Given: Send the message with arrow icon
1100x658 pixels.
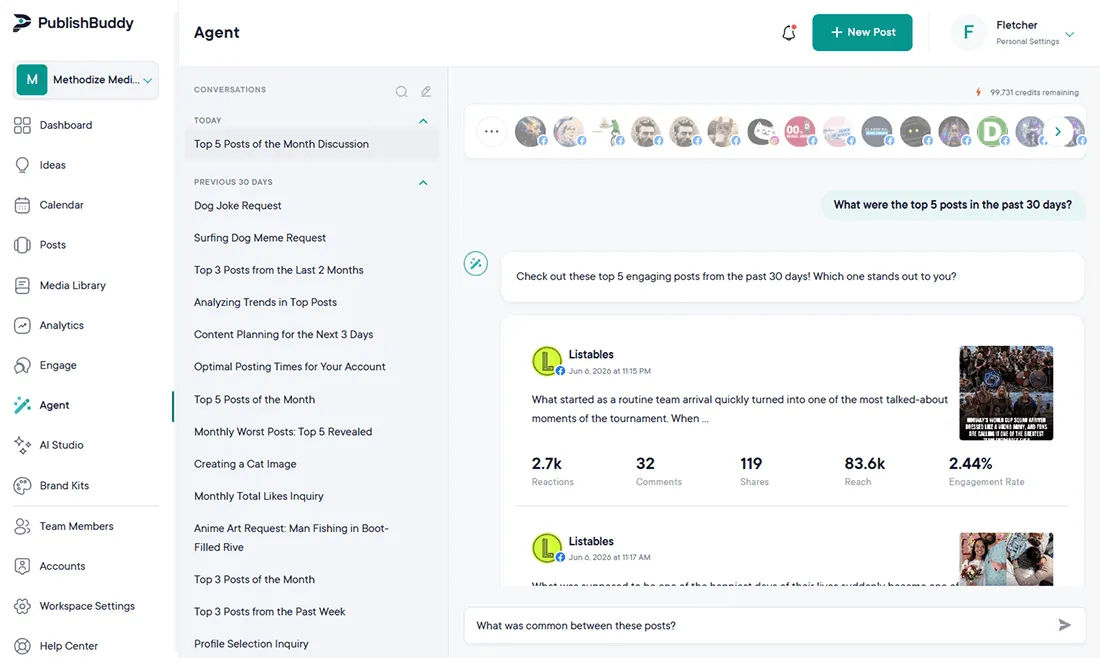Looking at the screenshot, I should click(x=1064, y=625).
